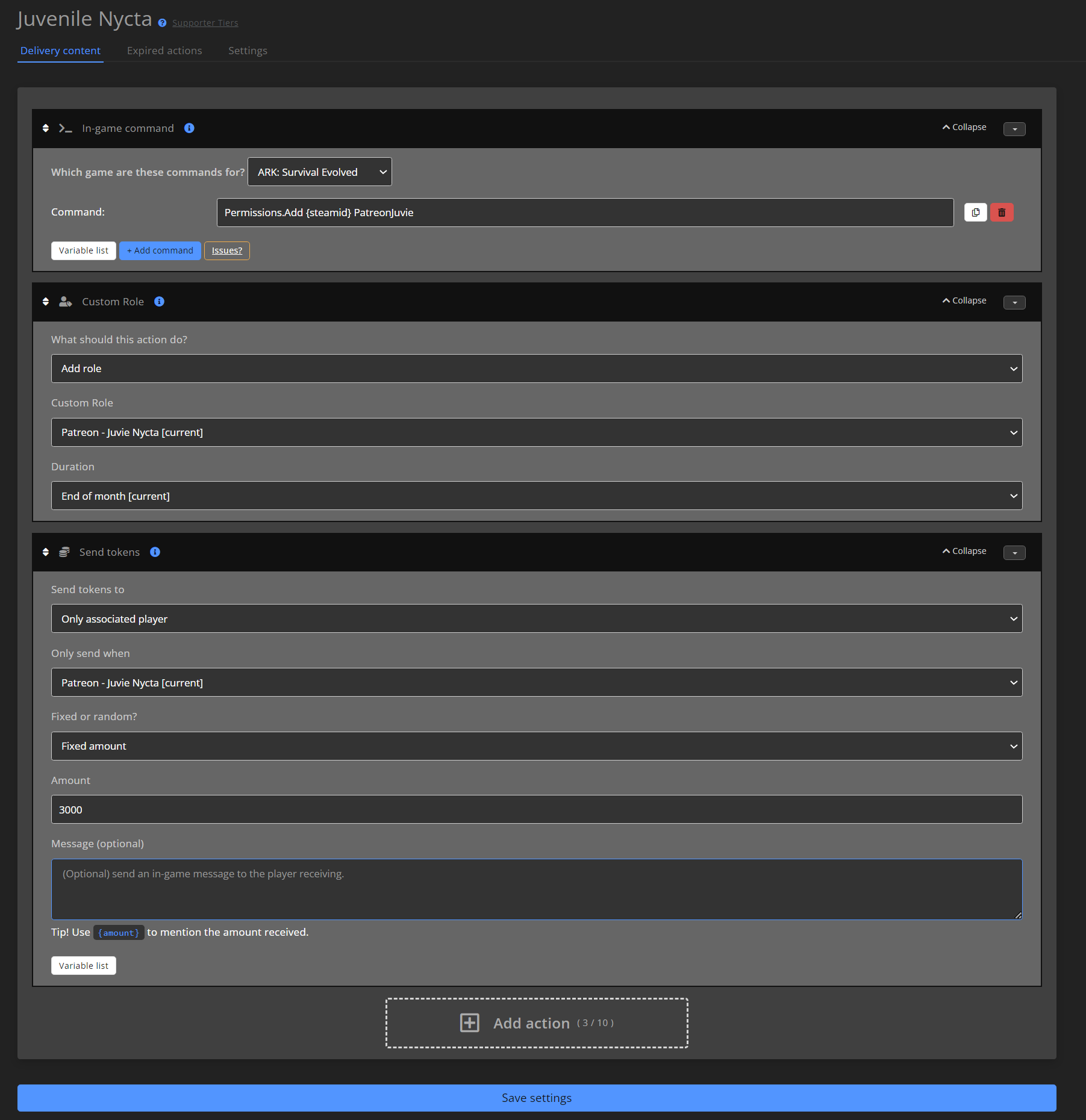
Task: Collapse the Custom Role section
Action: click(964, 300)
